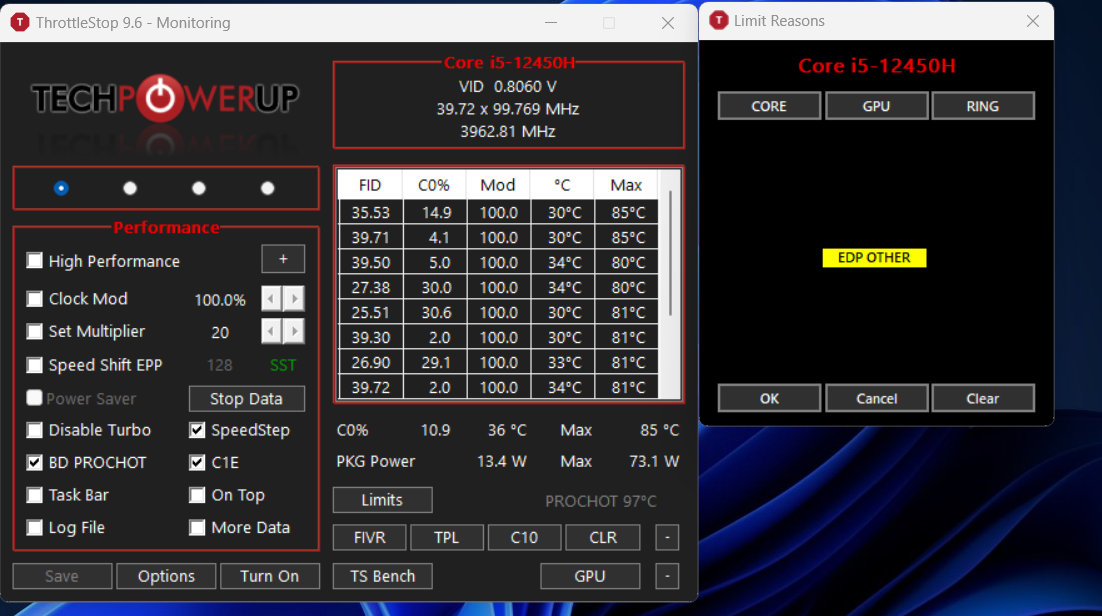Increase Clock Mod with right arrow
1102x616 pixels.
pyautogui.click(x=294, y=299)
